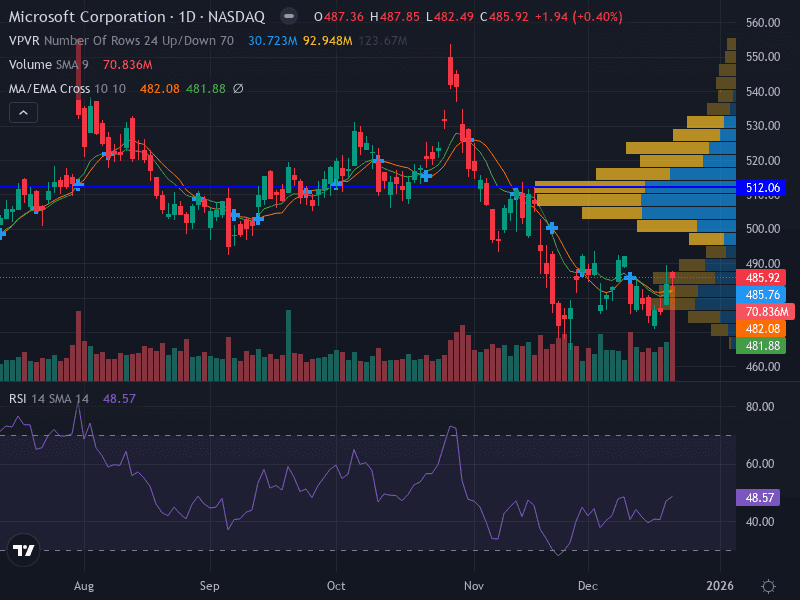Click the Sep label on time axis
Screen dimensions: 800x600
point(209,586)
